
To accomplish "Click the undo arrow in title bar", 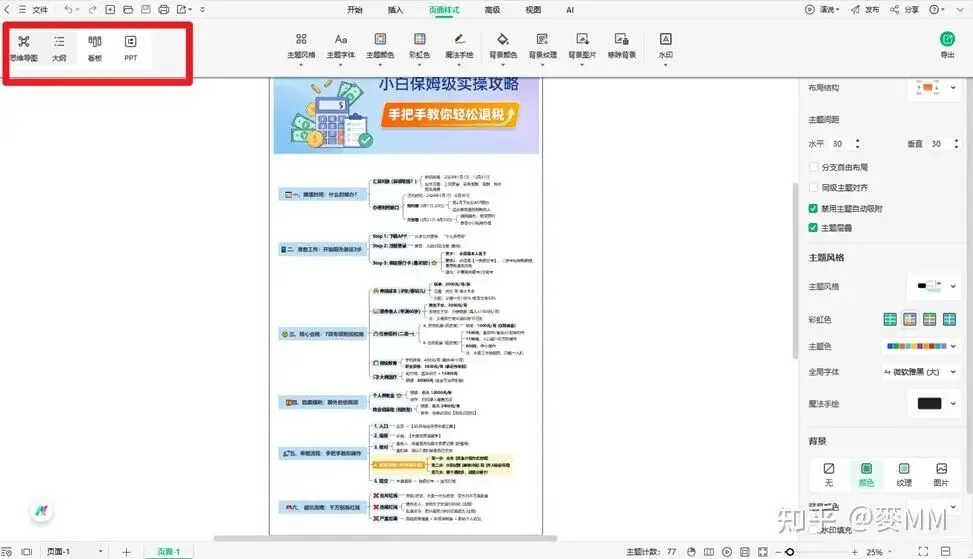I will tap(68, 9).
